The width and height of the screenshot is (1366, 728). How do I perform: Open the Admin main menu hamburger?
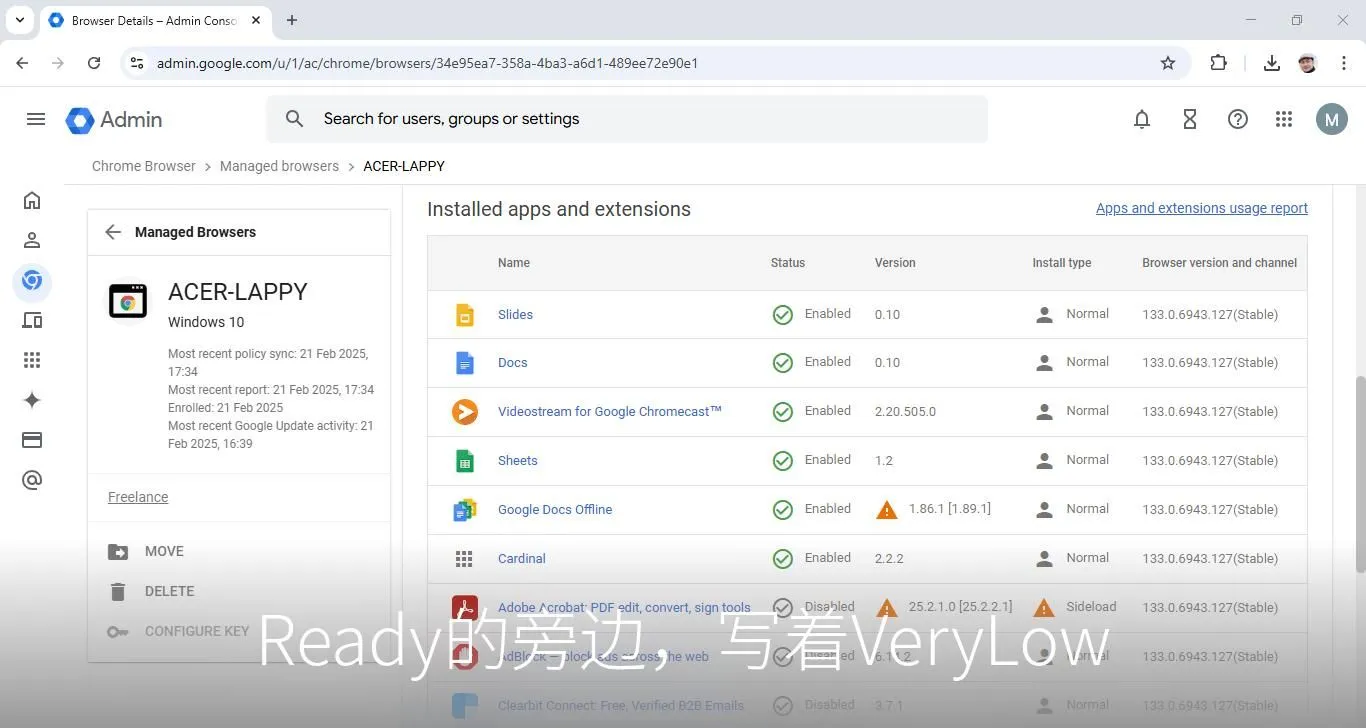36,119
